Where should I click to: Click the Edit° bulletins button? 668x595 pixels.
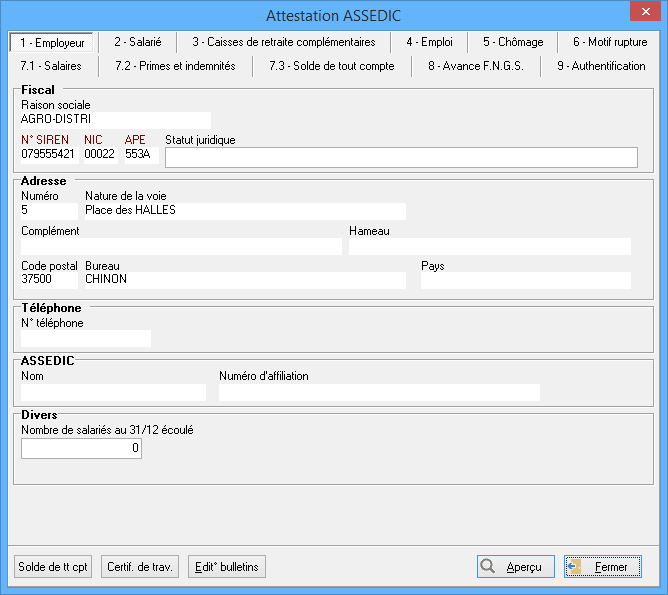coord(227,567)
